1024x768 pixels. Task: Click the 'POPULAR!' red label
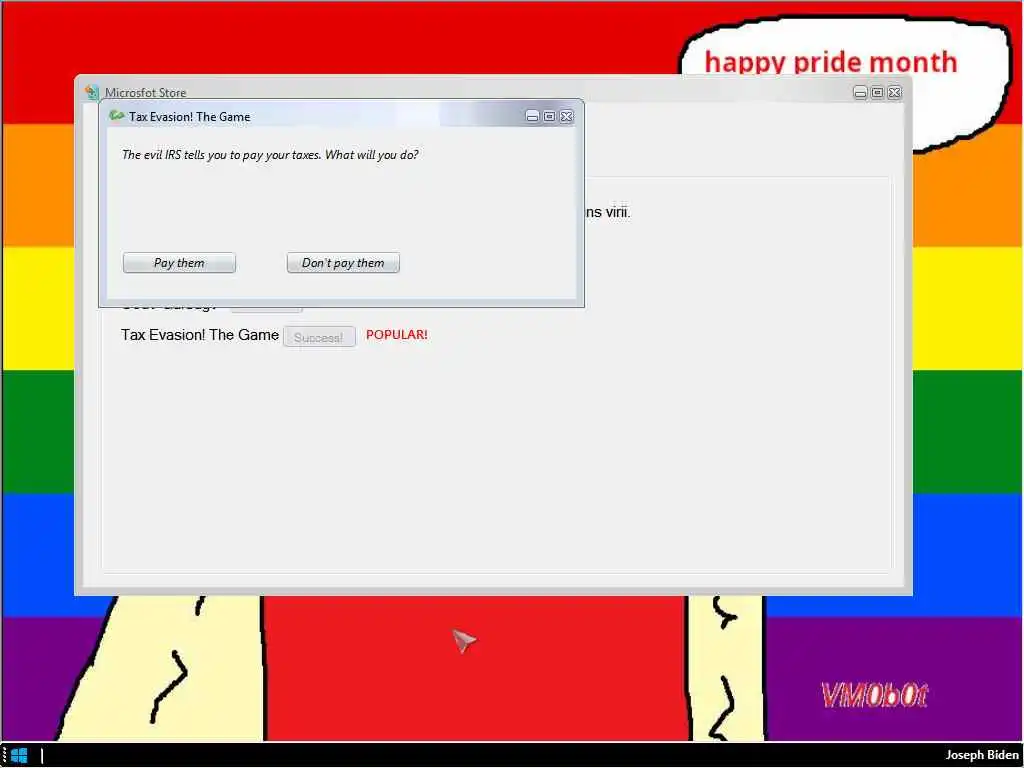click(x=396, y=334)
